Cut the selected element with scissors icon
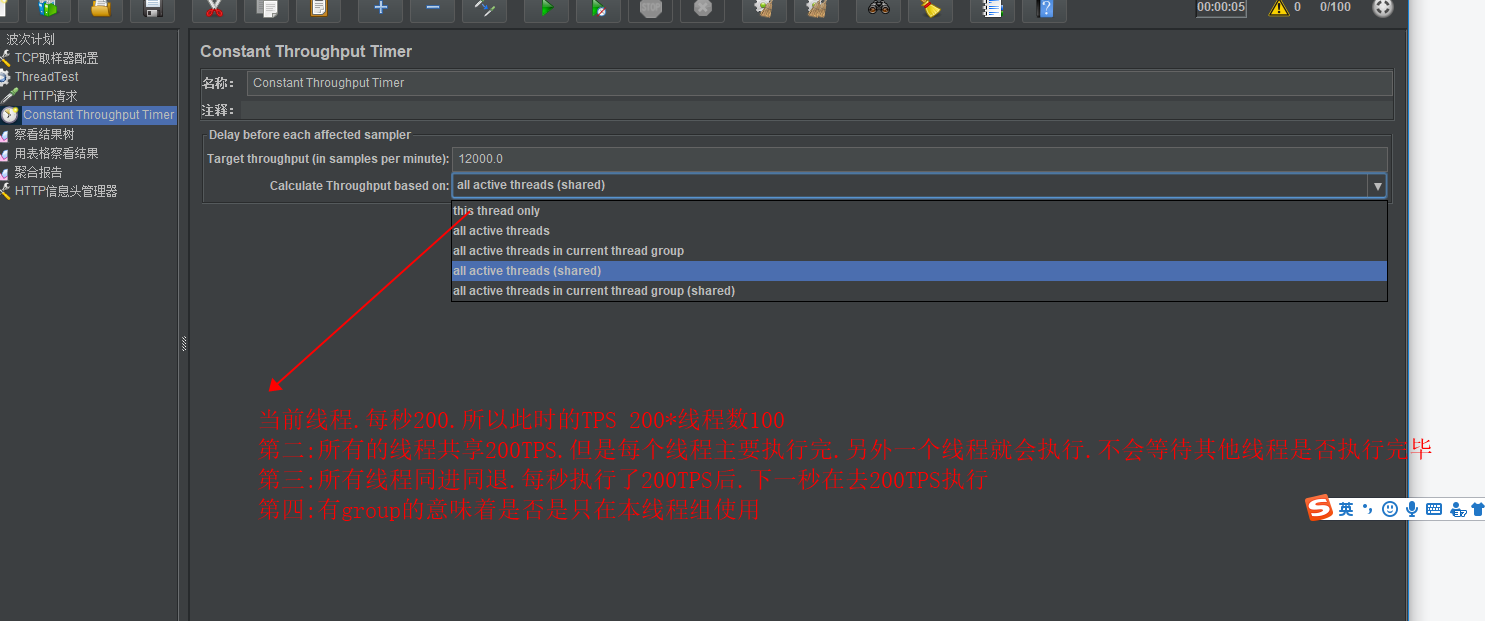 point(213,11)
